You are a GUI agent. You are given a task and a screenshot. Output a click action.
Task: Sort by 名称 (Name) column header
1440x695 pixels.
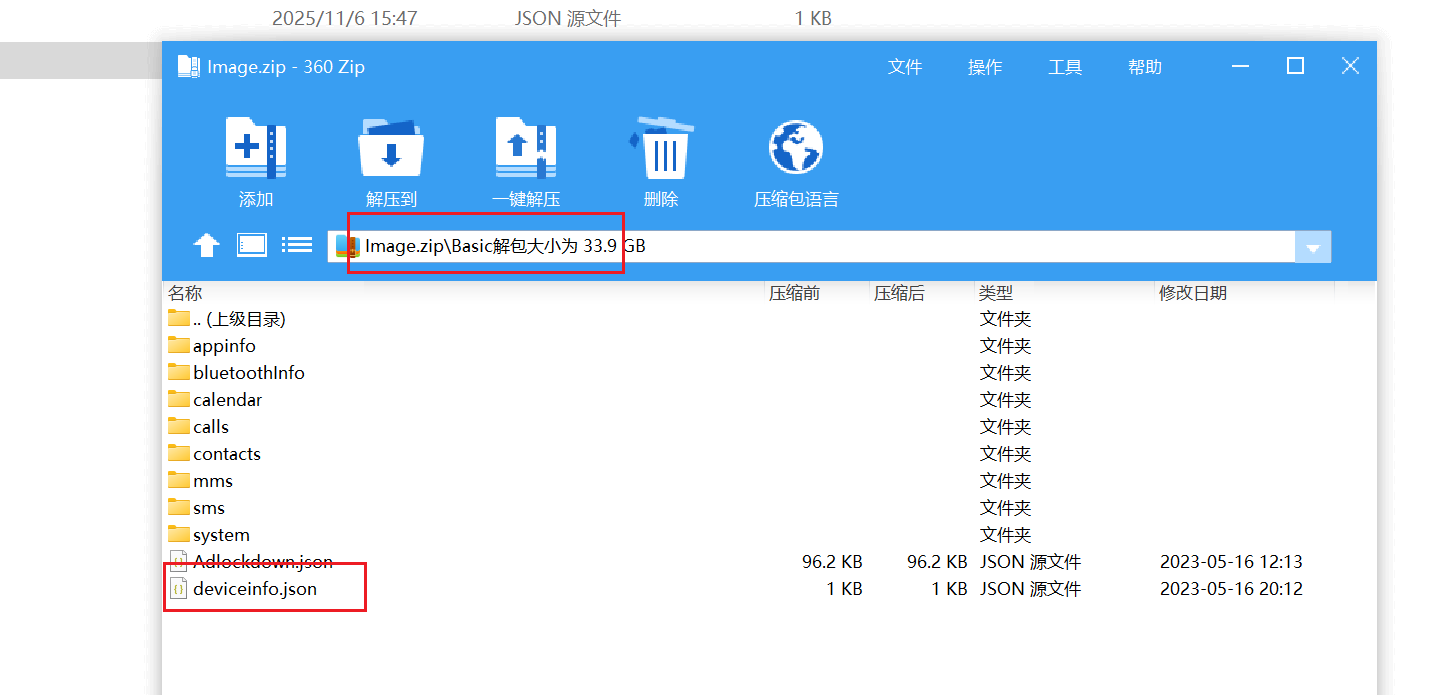tap(185, 293)
